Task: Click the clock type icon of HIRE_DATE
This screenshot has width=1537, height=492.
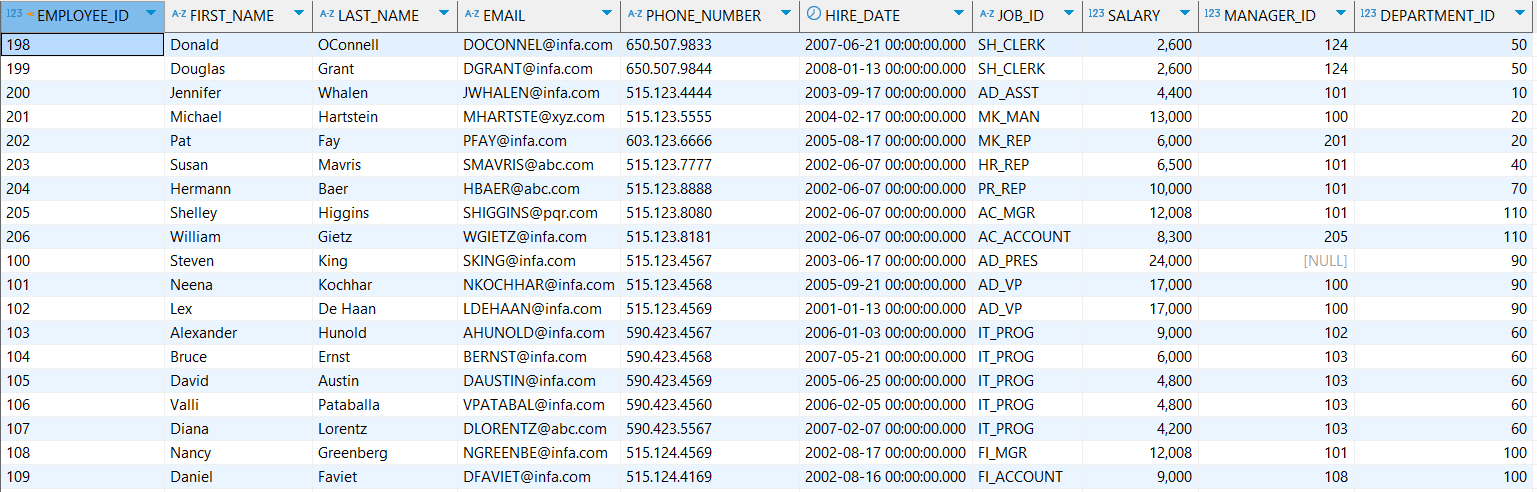Action: (813, 15)
